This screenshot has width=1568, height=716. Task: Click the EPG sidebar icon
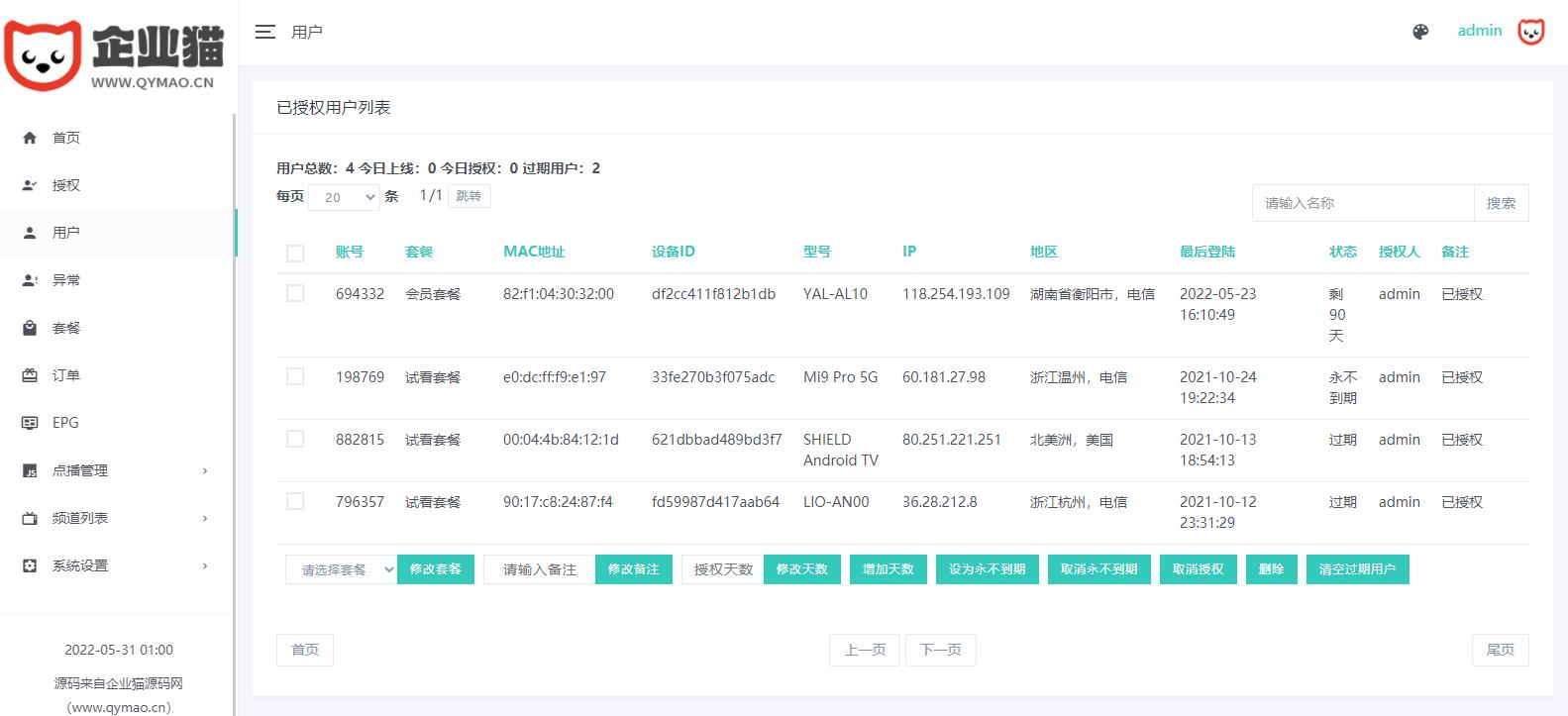click(30, 423)
